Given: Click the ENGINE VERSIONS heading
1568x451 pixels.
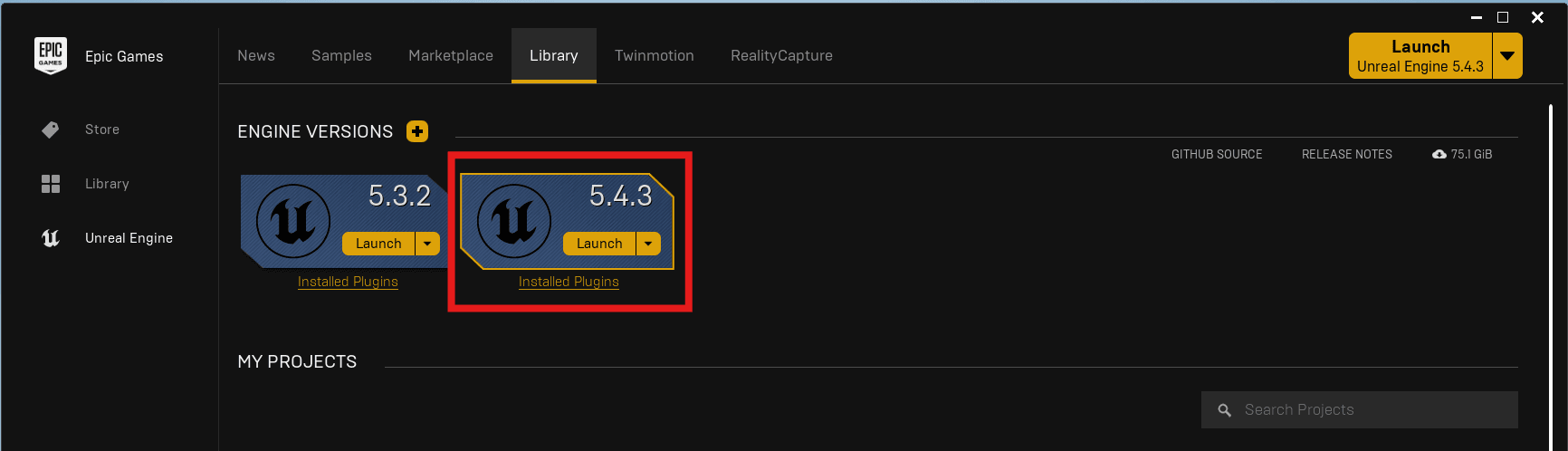Looking at the screenshot, I should 315,132.
